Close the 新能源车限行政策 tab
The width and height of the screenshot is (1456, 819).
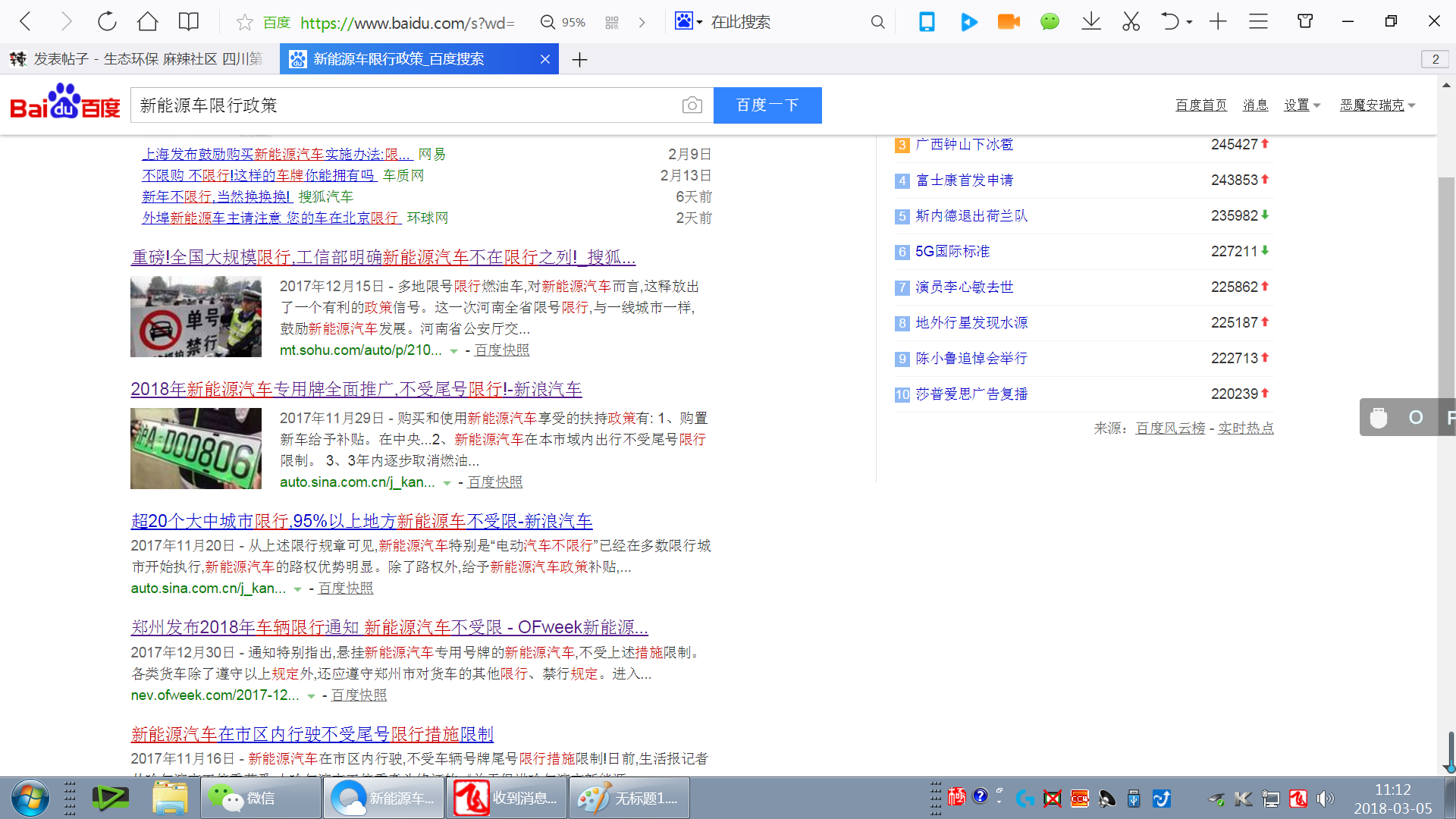[x=544, y=59]
